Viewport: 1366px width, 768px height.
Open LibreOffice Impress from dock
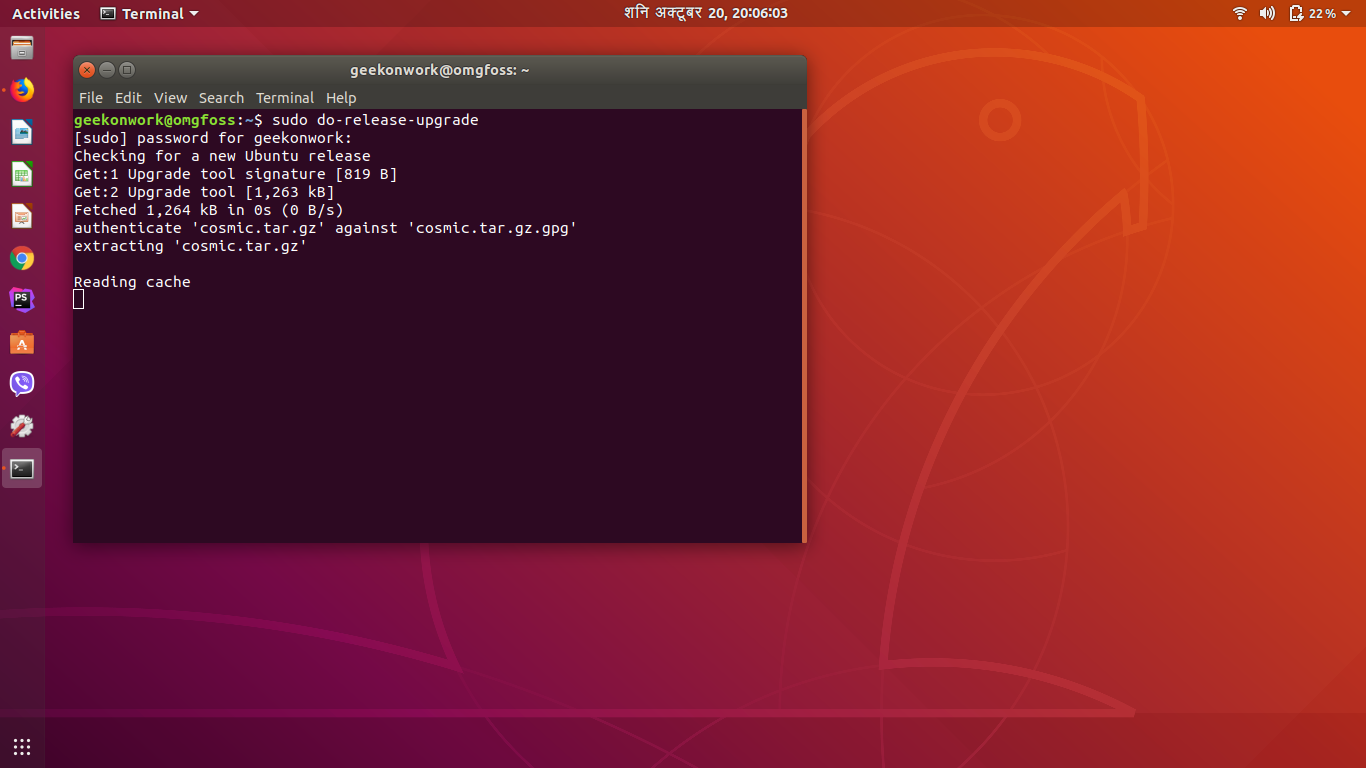[x=22, y=216]
